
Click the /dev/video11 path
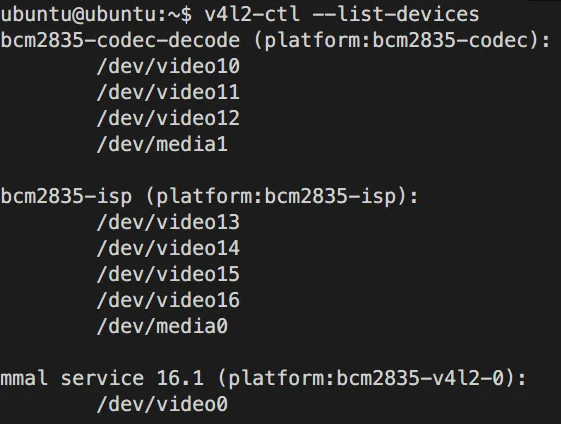point(168,92)
